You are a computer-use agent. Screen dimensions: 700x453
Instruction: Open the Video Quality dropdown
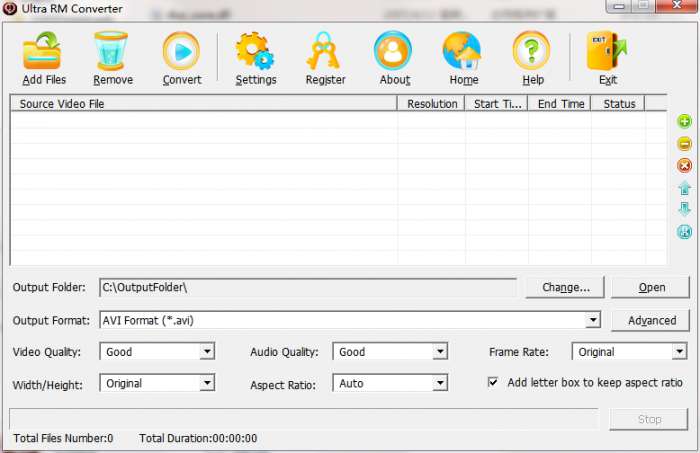tap(207, 352)
